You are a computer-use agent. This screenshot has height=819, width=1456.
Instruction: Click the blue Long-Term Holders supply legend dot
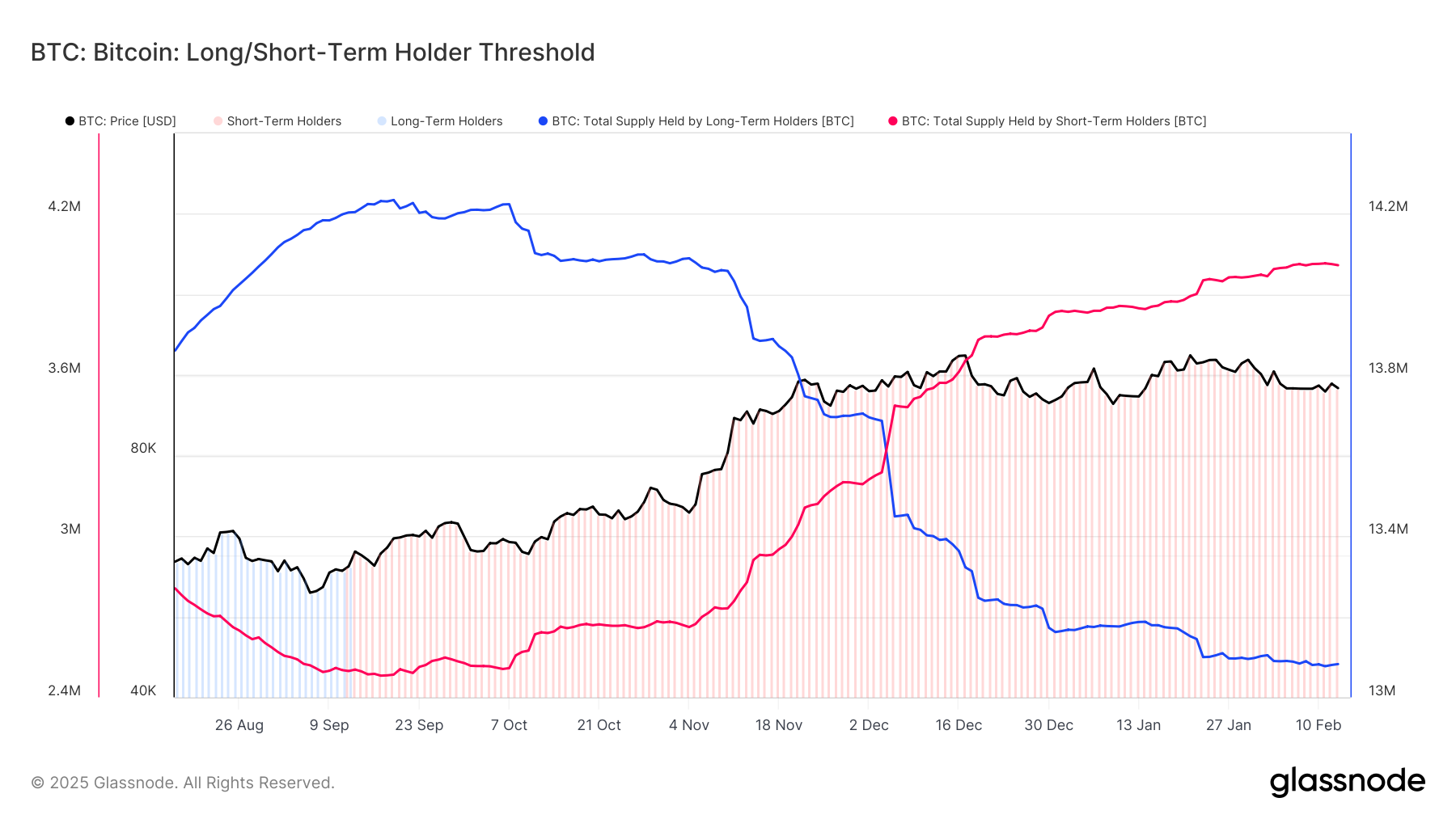[543, 121]
